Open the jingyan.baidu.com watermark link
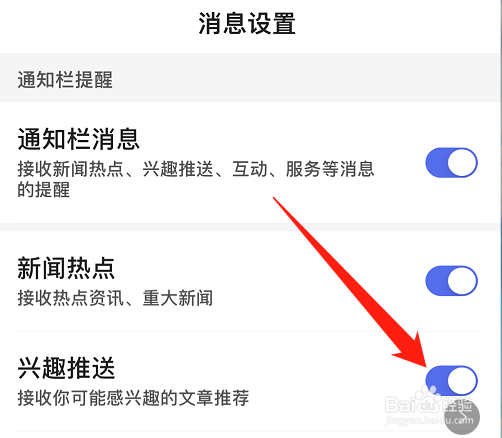The image size is (502, 438). coord(429,421)
